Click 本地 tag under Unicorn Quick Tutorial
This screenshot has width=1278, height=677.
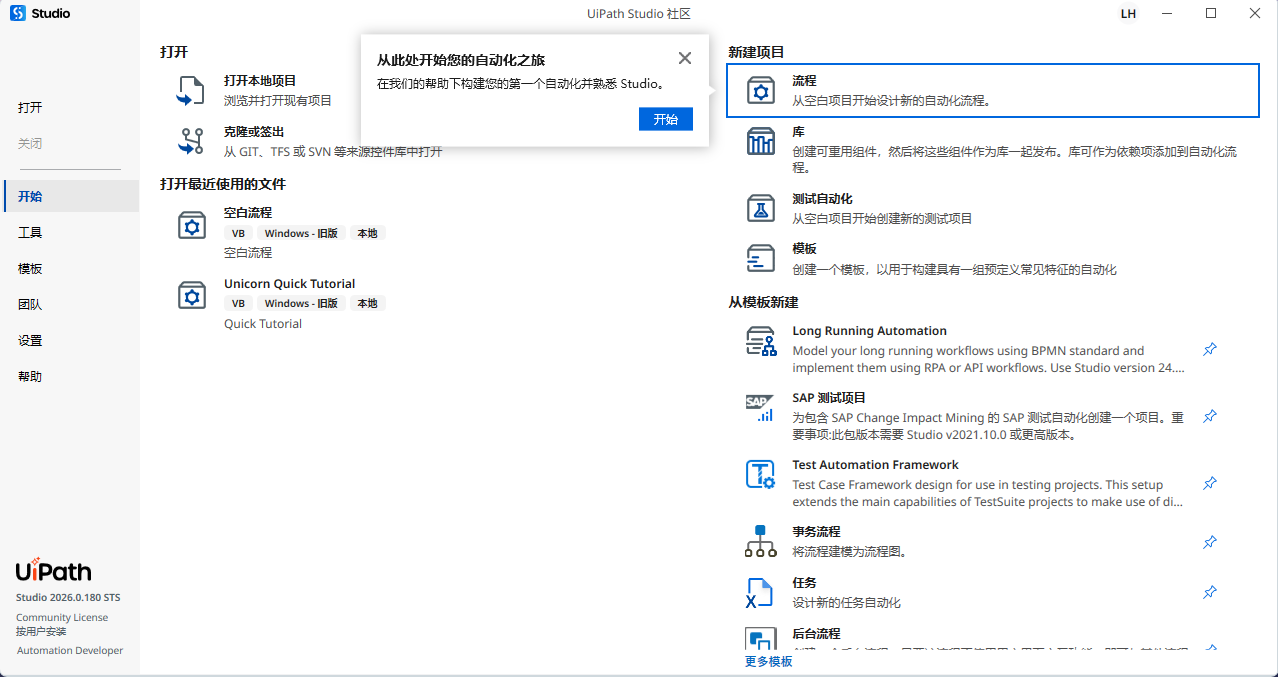(x=367, y=303)
